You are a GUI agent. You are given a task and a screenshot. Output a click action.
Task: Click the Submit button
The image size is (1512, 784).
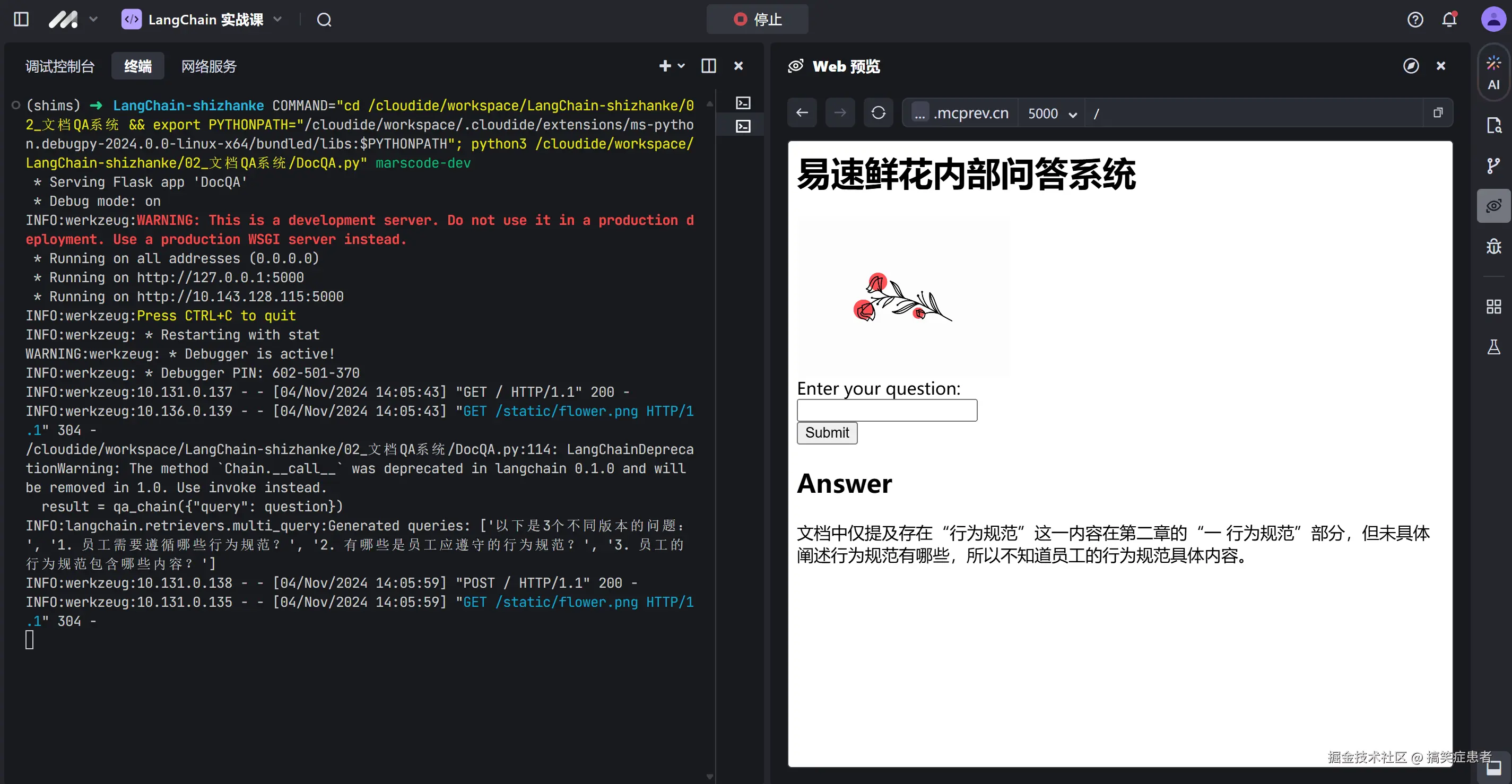pyautogui.click(x=827, y=433)
